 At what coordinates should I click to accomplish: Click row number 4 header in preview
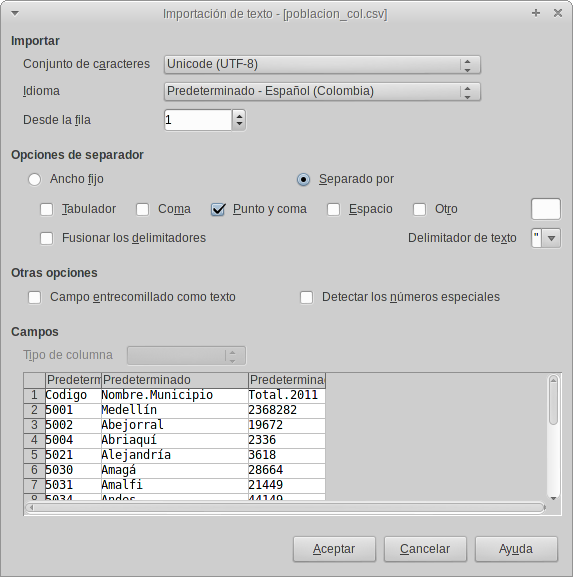click(34, 440)
